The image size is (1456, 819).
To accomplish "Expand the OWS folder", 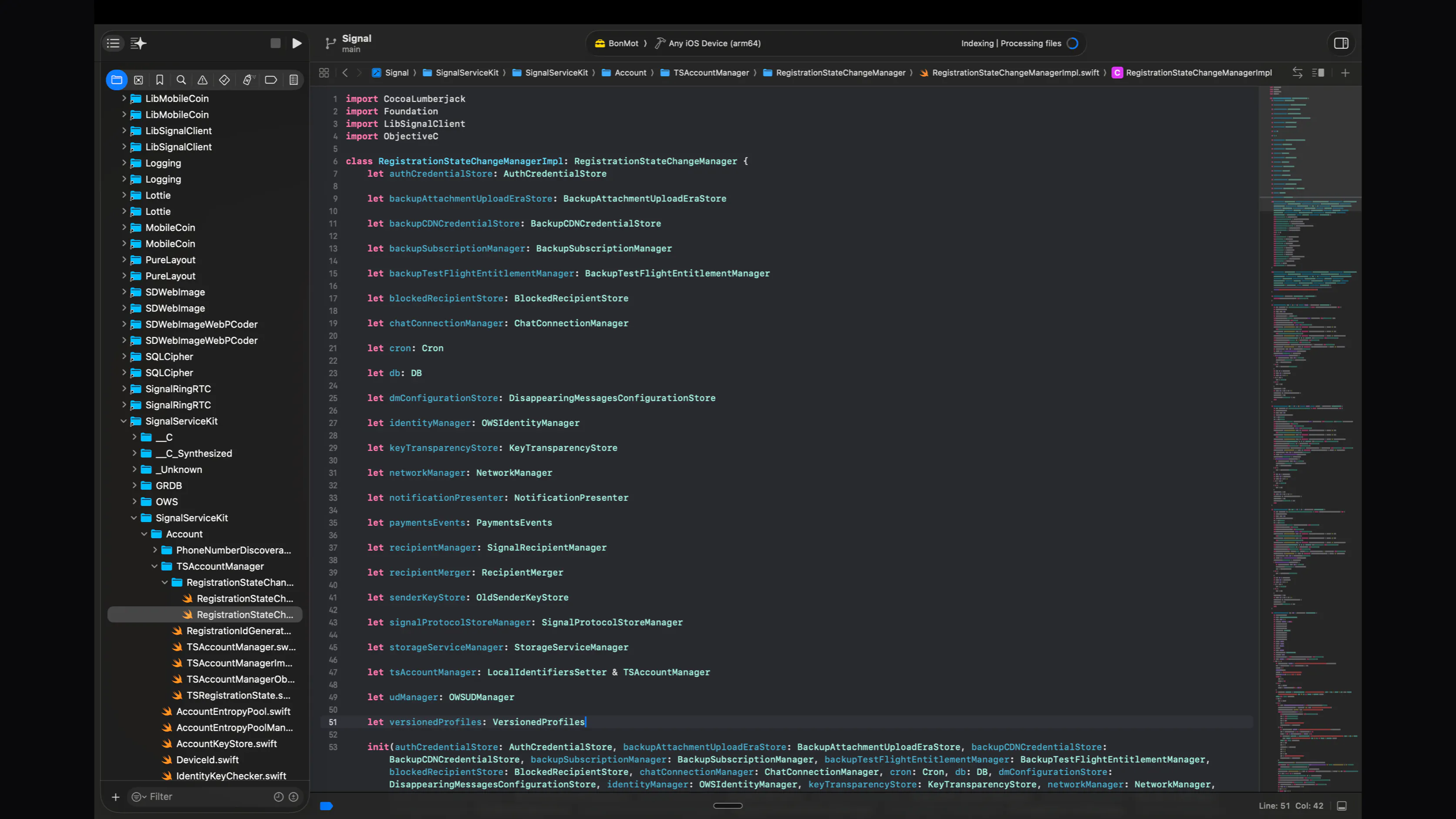I will click(135, 502).
